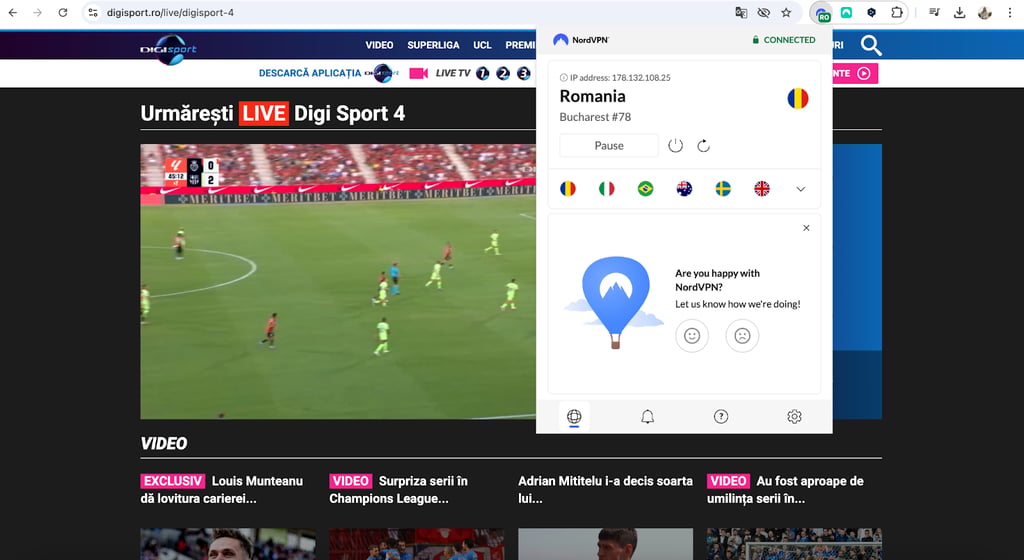This screenshot has width=1024, height=560.
Task: Open NordVPN settings gear tab
Action: tap(794, 416)
